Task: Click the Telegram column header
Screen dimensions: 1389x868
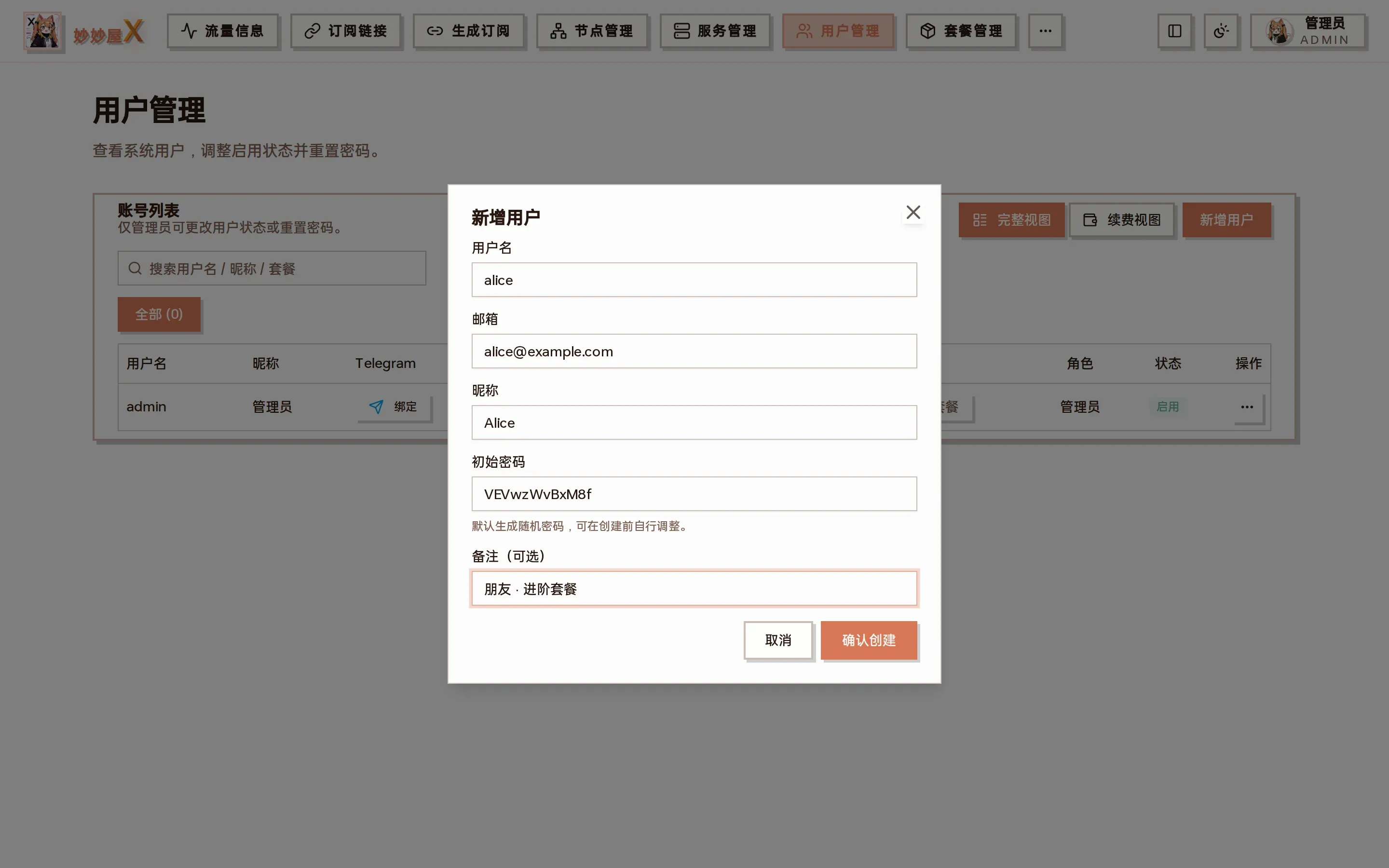Action: tap(385, 364)
